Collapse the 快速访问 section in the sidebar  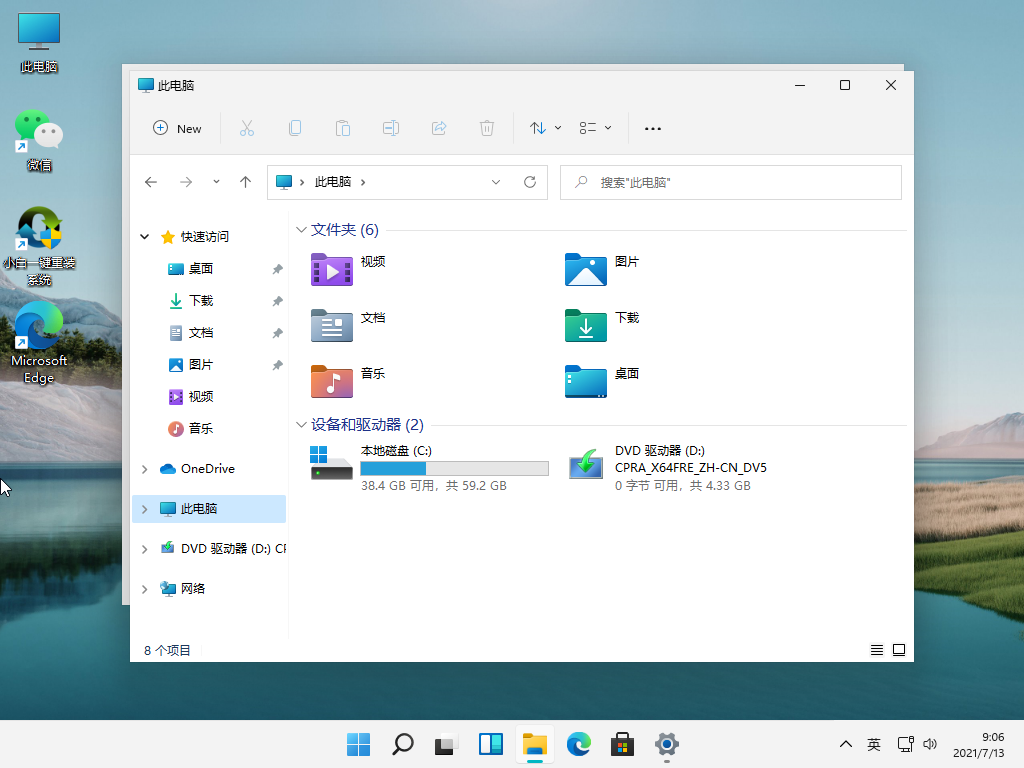tap(145, 236)
